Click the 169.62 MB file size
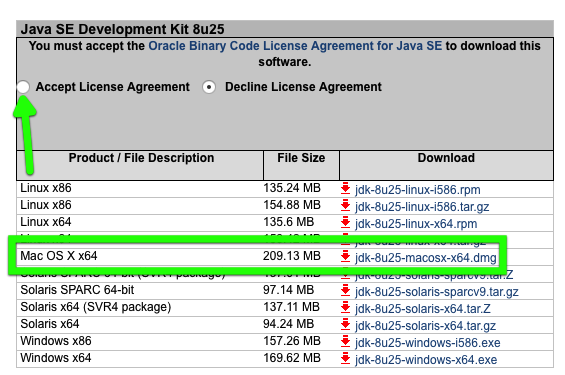 pos(292,358)
